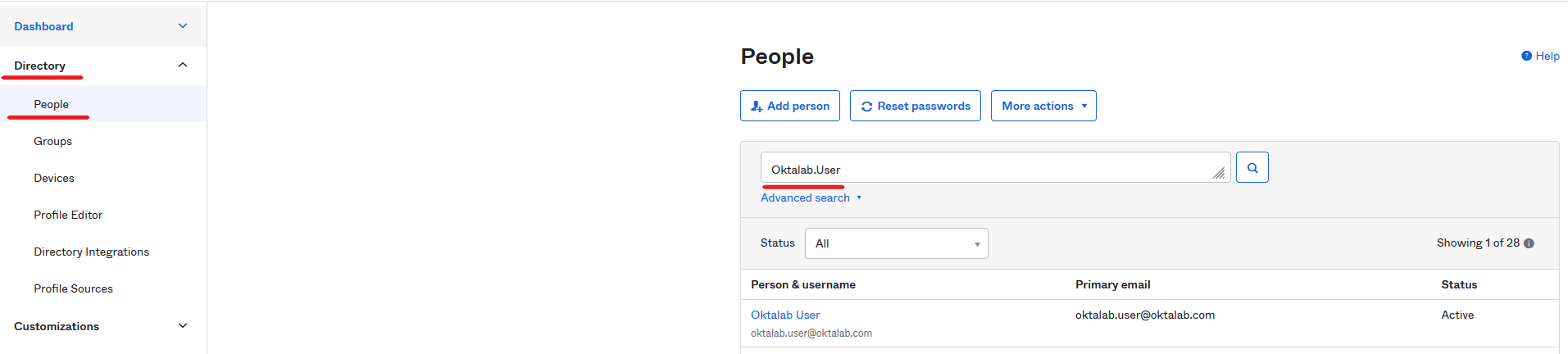This screenshot has width=1568, height=354.
Task: Click the magnifier search icon button
Action: 1252,168
